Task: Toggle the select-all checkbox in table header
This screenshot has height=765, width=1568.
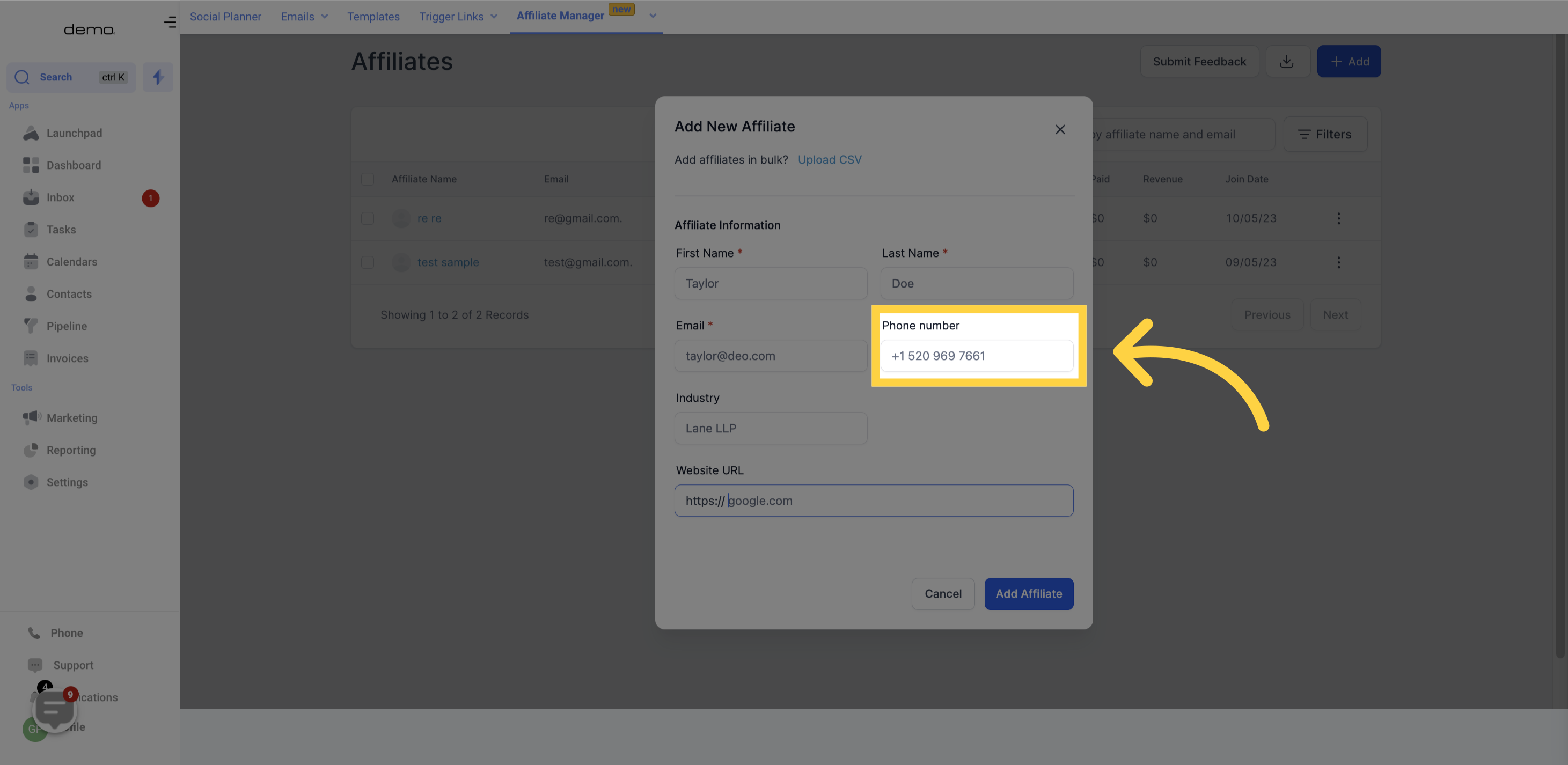Action: point(367,180)
